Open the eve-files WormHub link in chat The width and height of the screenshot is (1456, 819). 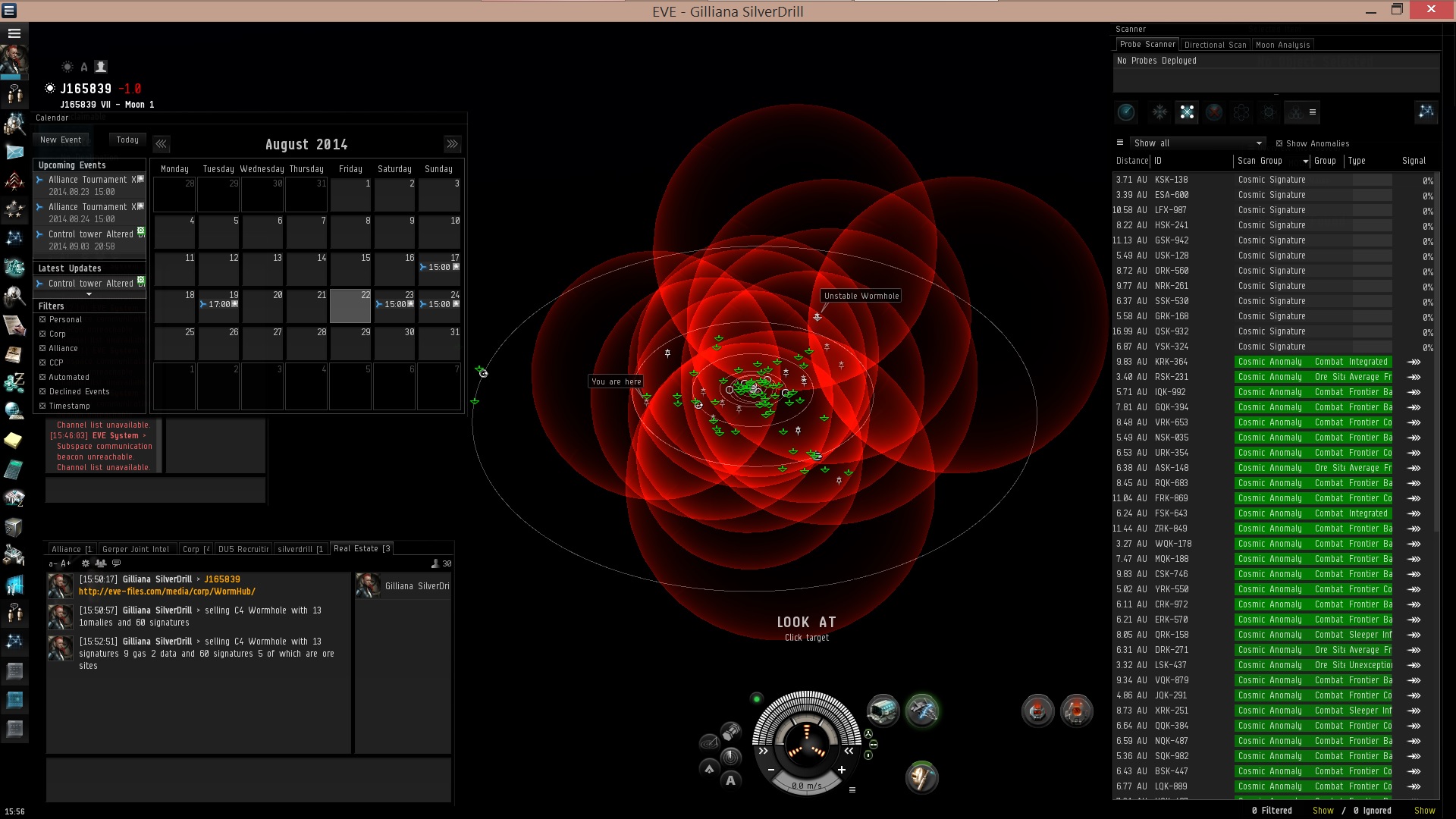point(167,591)
